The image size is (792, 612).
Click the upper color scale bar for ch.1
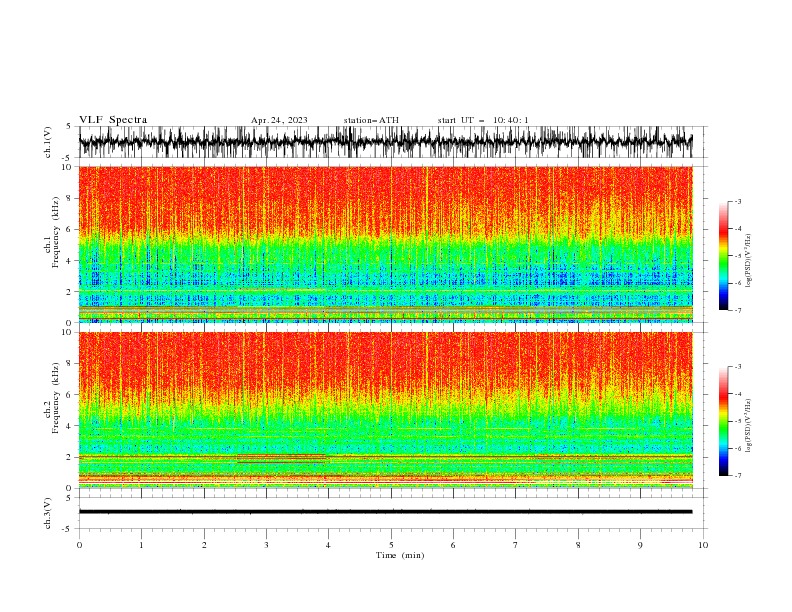[x=724, y=256]
